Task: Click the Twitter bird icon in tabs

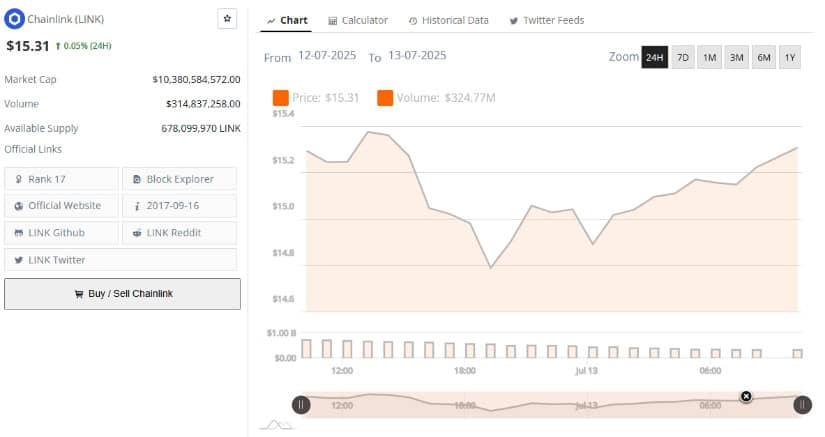Action: click(514, 21)
